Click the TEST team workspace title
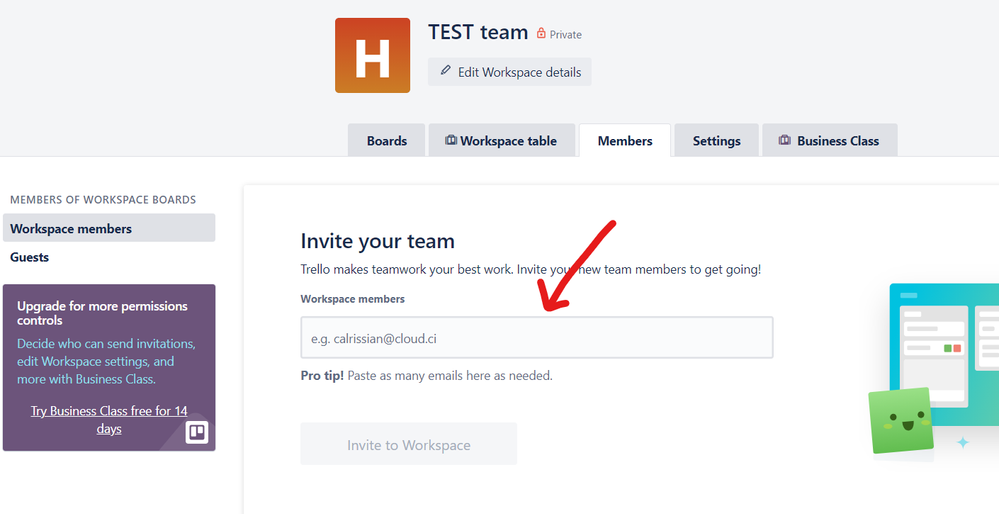The height and width of the screenshot is (514, 999). [478, 32]
